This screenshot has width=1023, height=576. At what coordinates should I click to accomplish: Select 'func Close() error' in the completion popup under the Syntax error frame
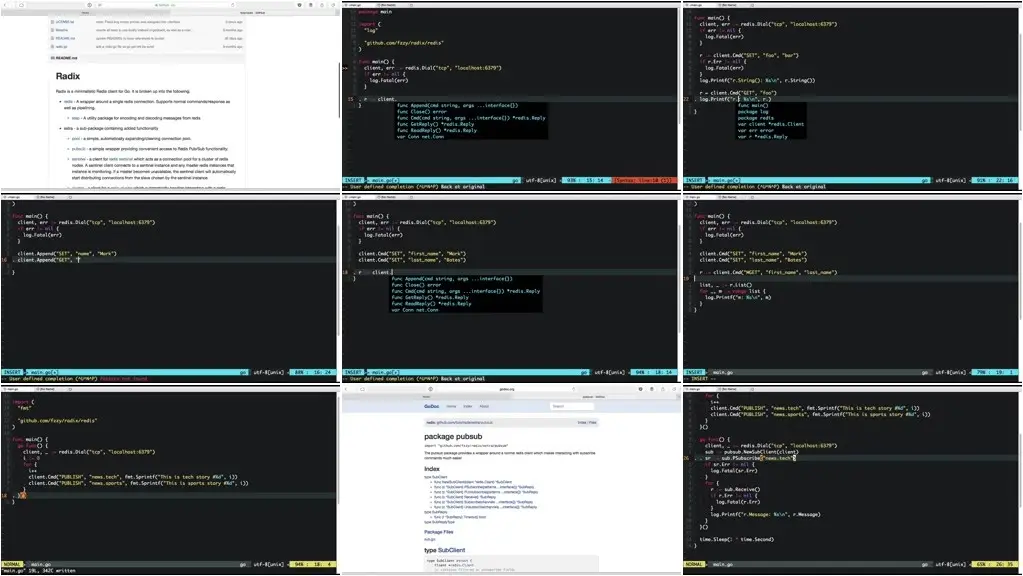tap(421, 112)
